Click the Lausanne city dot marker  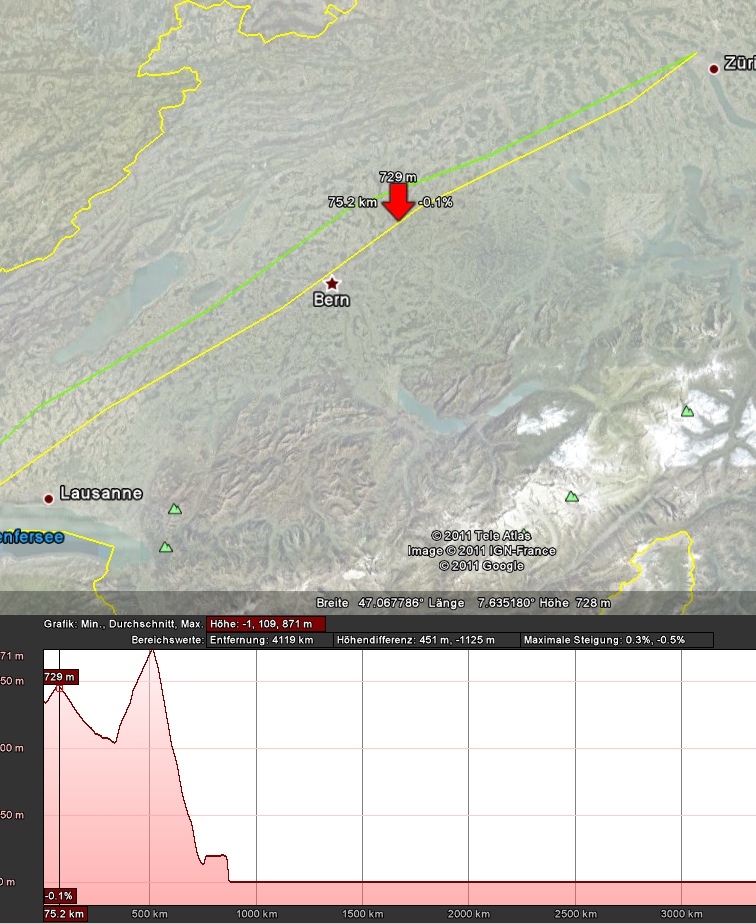[49, 499]
